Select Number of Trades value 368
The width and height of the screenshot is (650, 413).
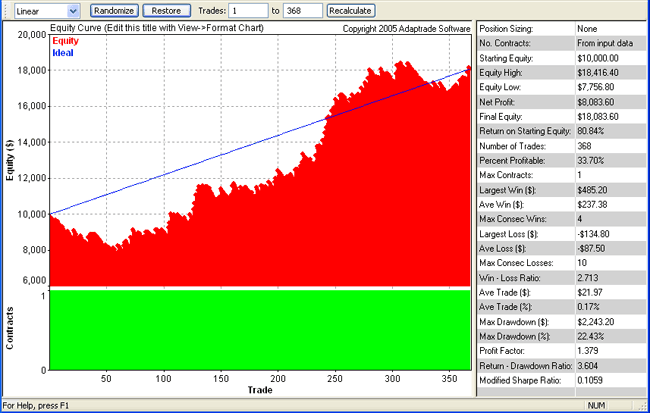584,146
